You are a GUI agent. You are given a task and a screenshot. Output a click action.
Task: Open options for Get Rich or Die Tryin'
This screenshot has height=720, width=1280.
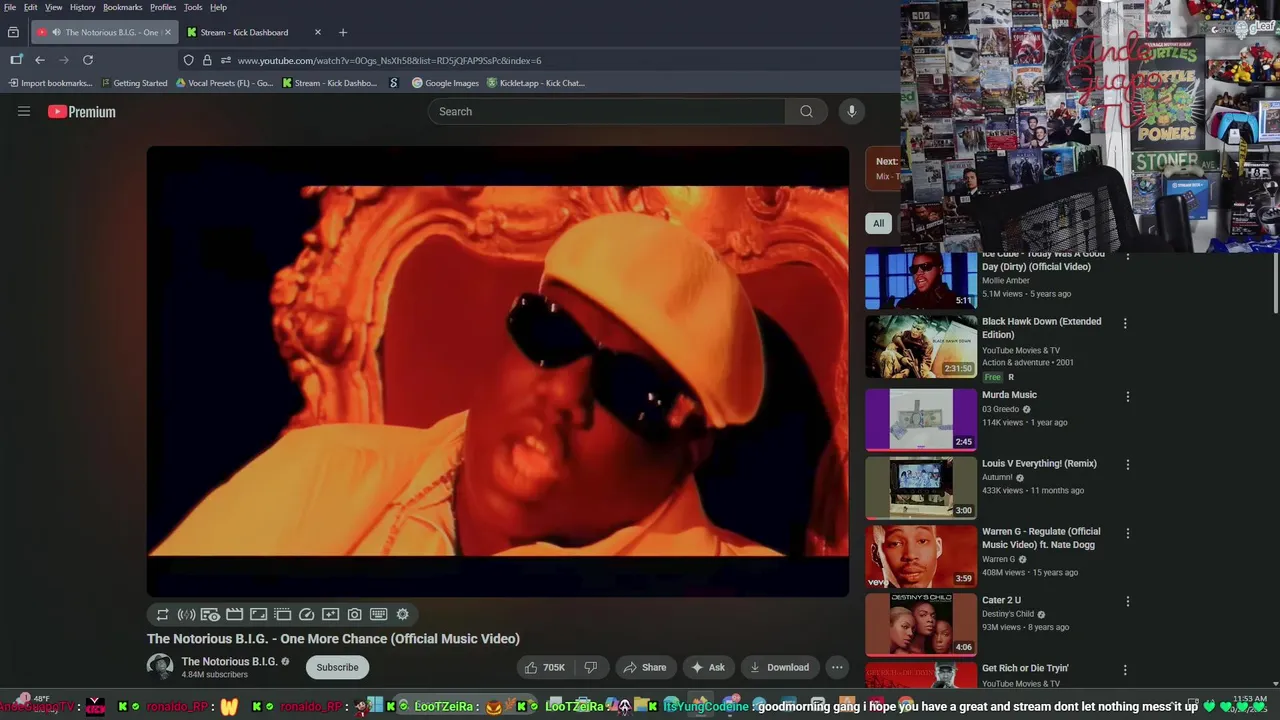point(1125,669)
